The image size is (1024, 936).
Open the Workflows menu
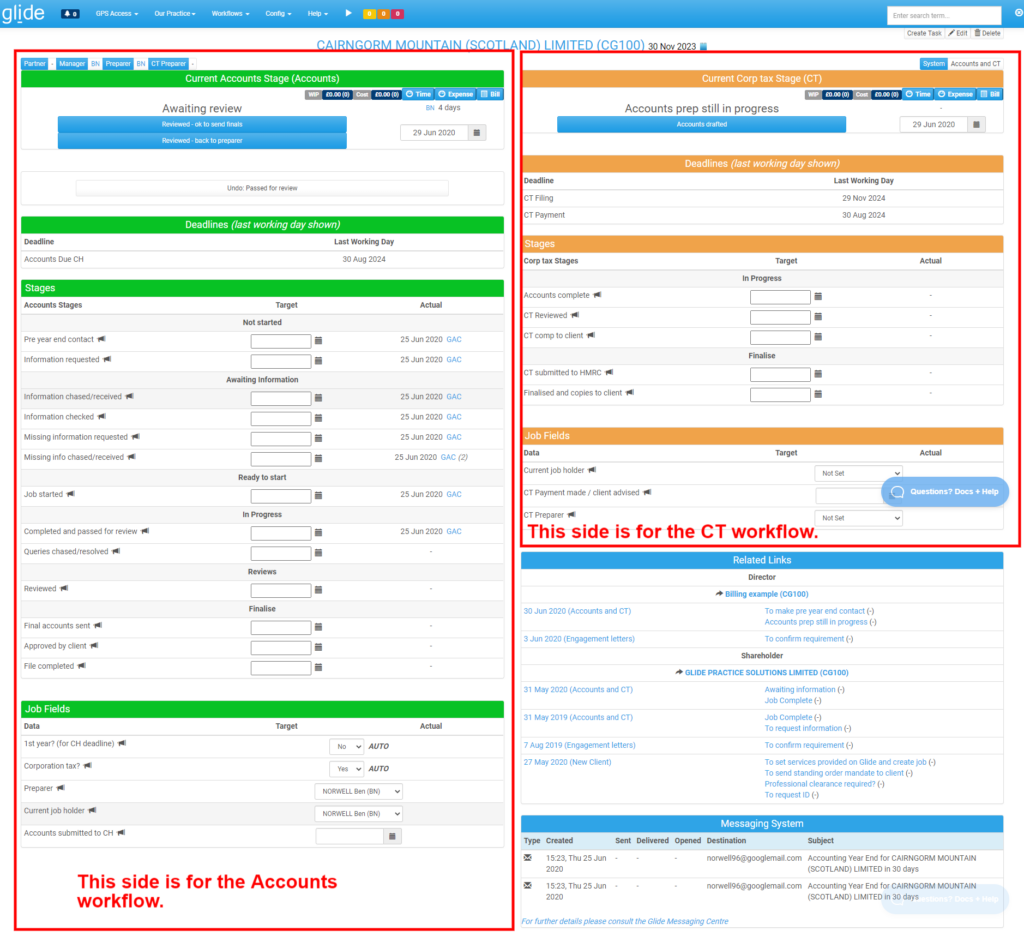click(x=231, y=14)
